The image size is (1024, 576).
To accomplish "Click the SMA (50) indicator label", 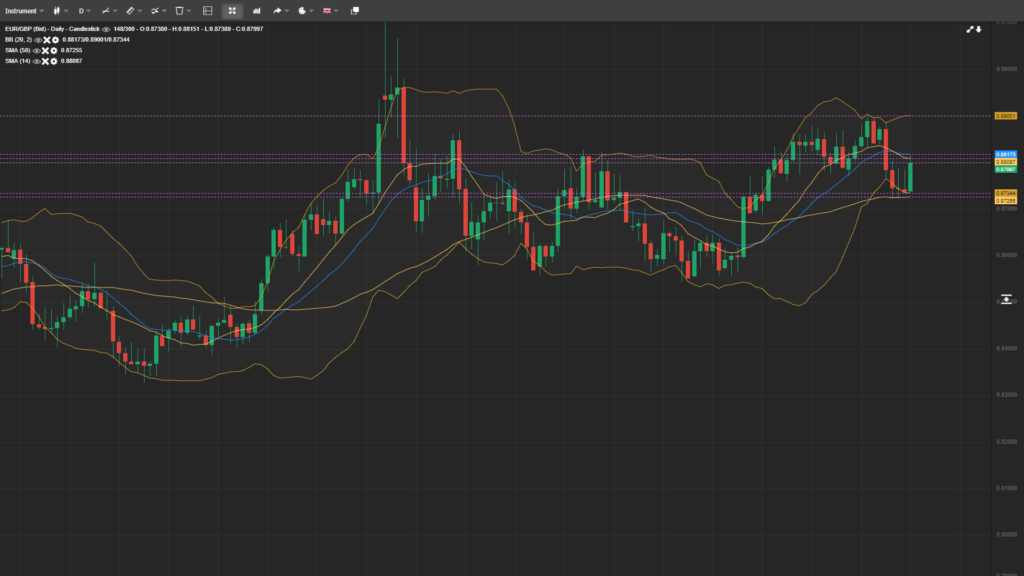I will coord(18,50).
